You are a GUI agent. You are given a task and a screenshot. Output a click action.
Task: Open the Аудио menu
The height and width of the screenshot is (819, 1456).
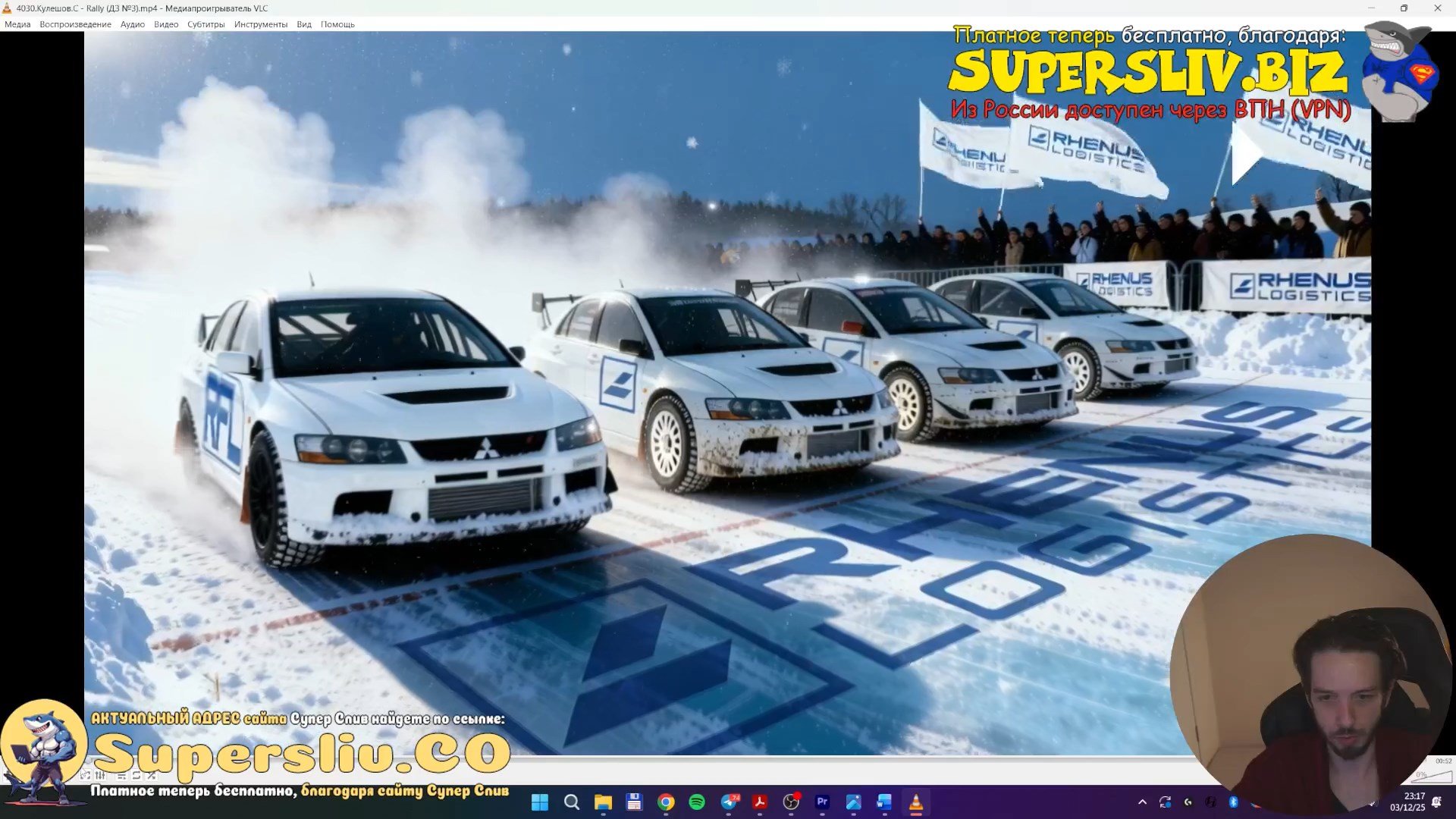pyautogui.click(x=133, y=24)
